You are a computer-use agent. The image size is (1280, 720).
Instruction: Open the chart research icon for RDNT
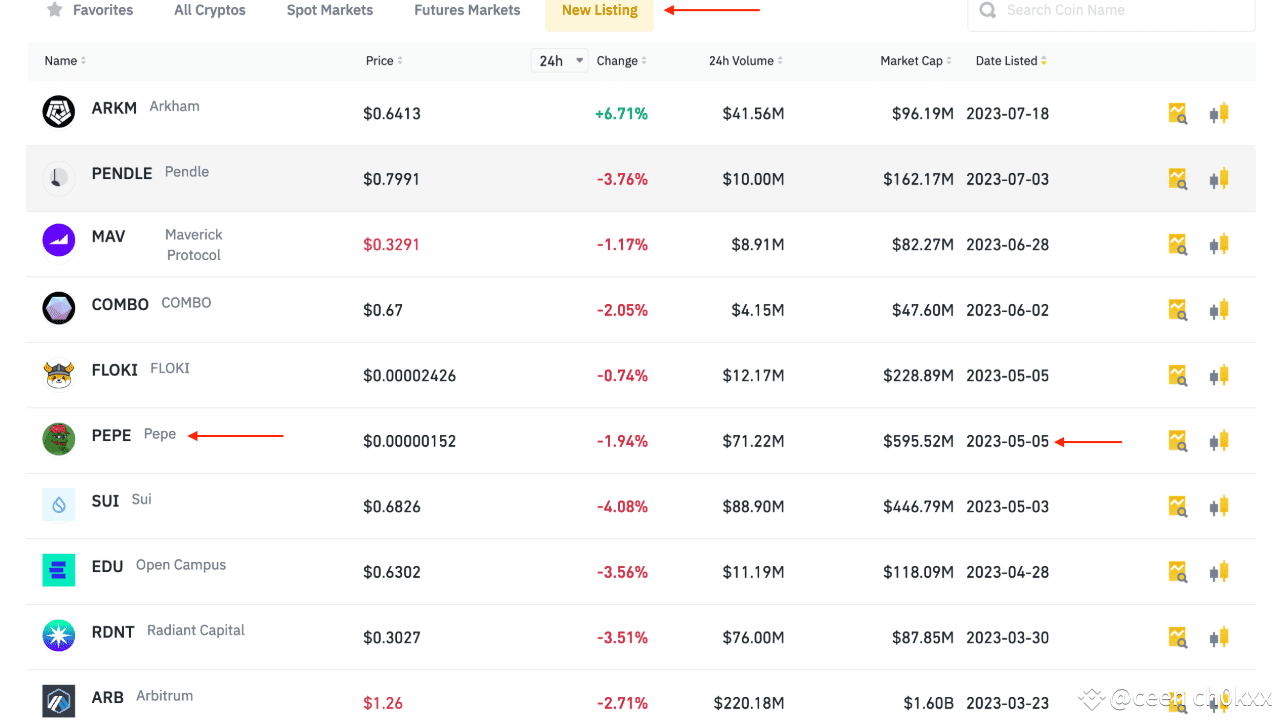coord(1177,637)
